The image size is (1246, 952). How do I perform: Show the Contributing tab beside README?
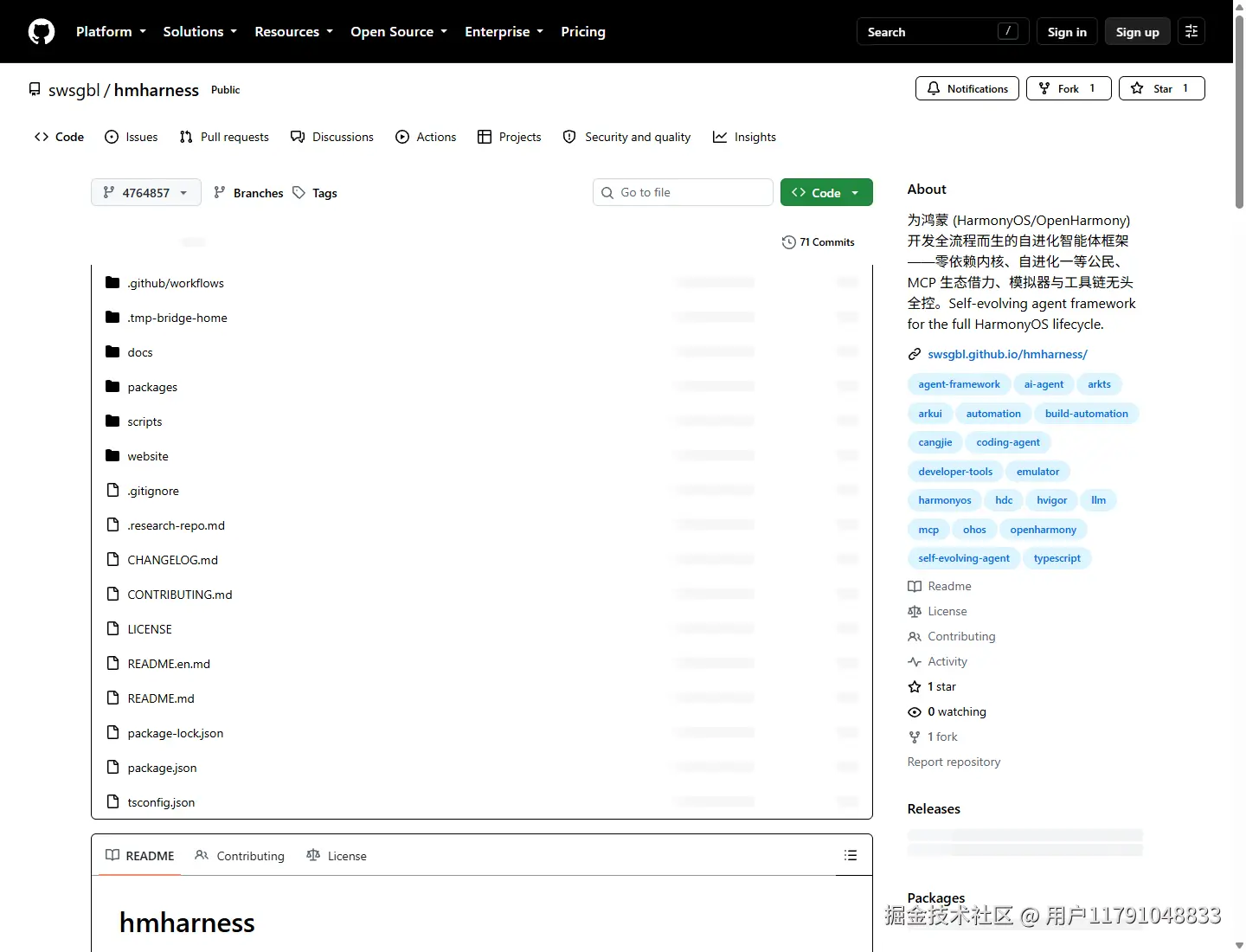[x=240, y=855]
